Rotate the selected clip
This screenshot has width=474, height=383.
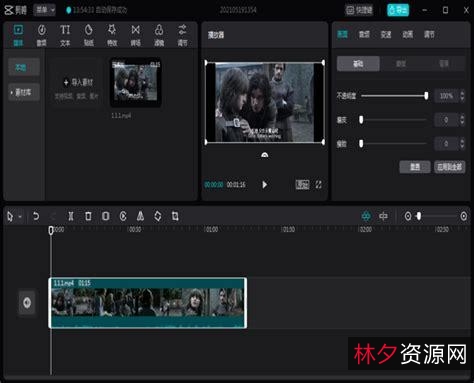(158, 216)
